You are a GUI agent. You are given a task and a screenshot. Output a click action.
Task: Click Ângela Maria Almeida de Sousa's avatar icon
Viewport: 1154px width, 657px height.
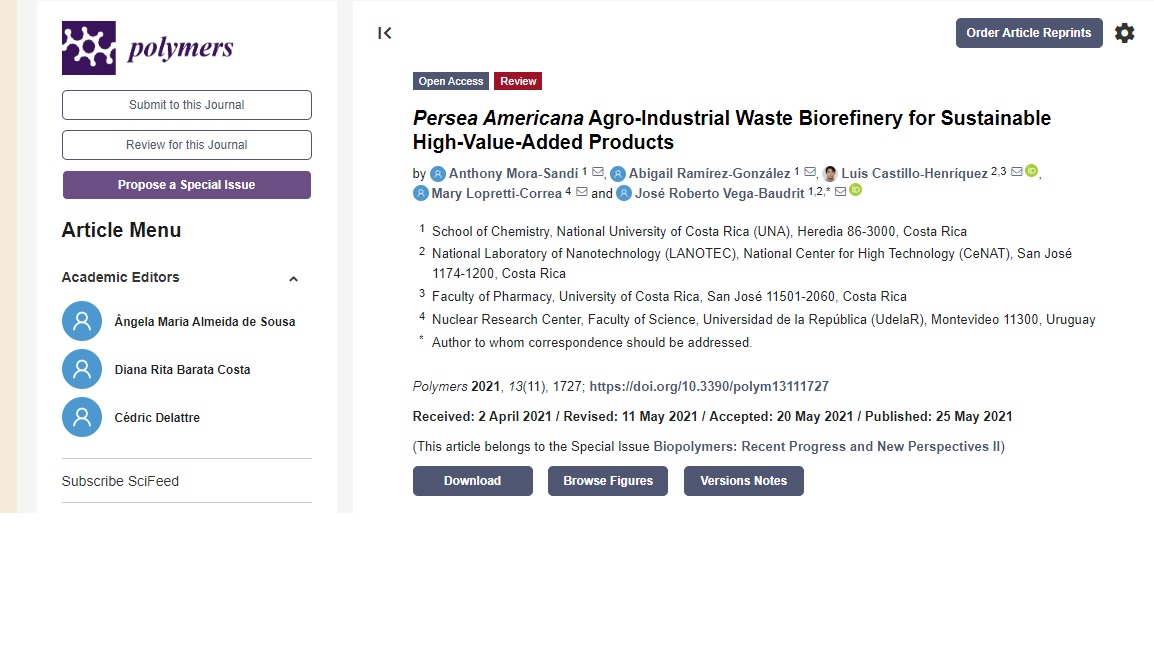coord(82,321)
